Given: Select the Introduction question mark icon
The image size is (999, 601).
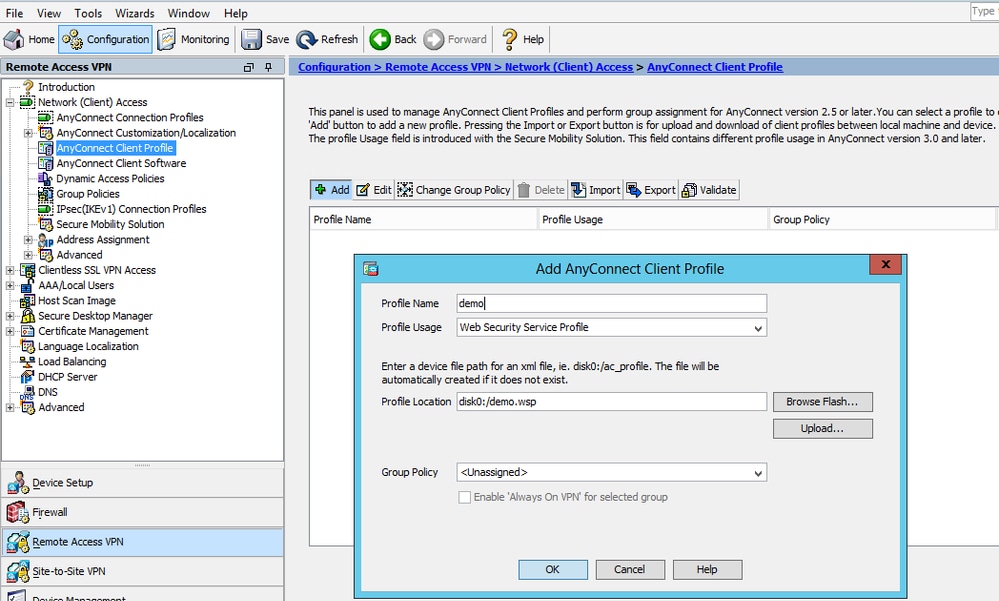Looking at the screenshot, I should tap(28, 87).
